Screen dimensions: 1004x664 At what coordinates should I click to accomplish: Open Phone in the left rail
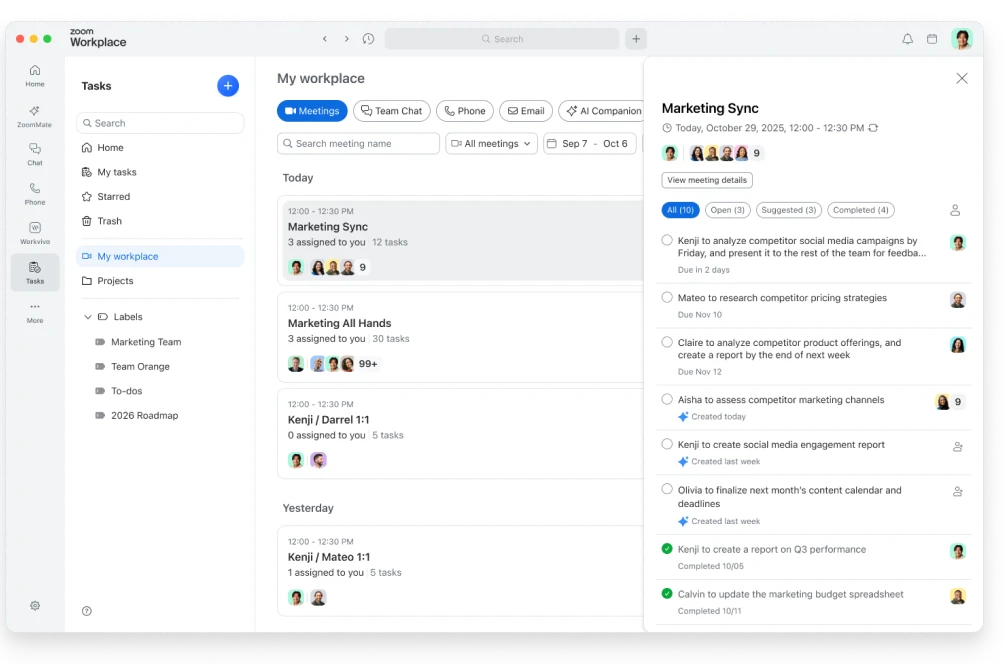coord(35,194)
